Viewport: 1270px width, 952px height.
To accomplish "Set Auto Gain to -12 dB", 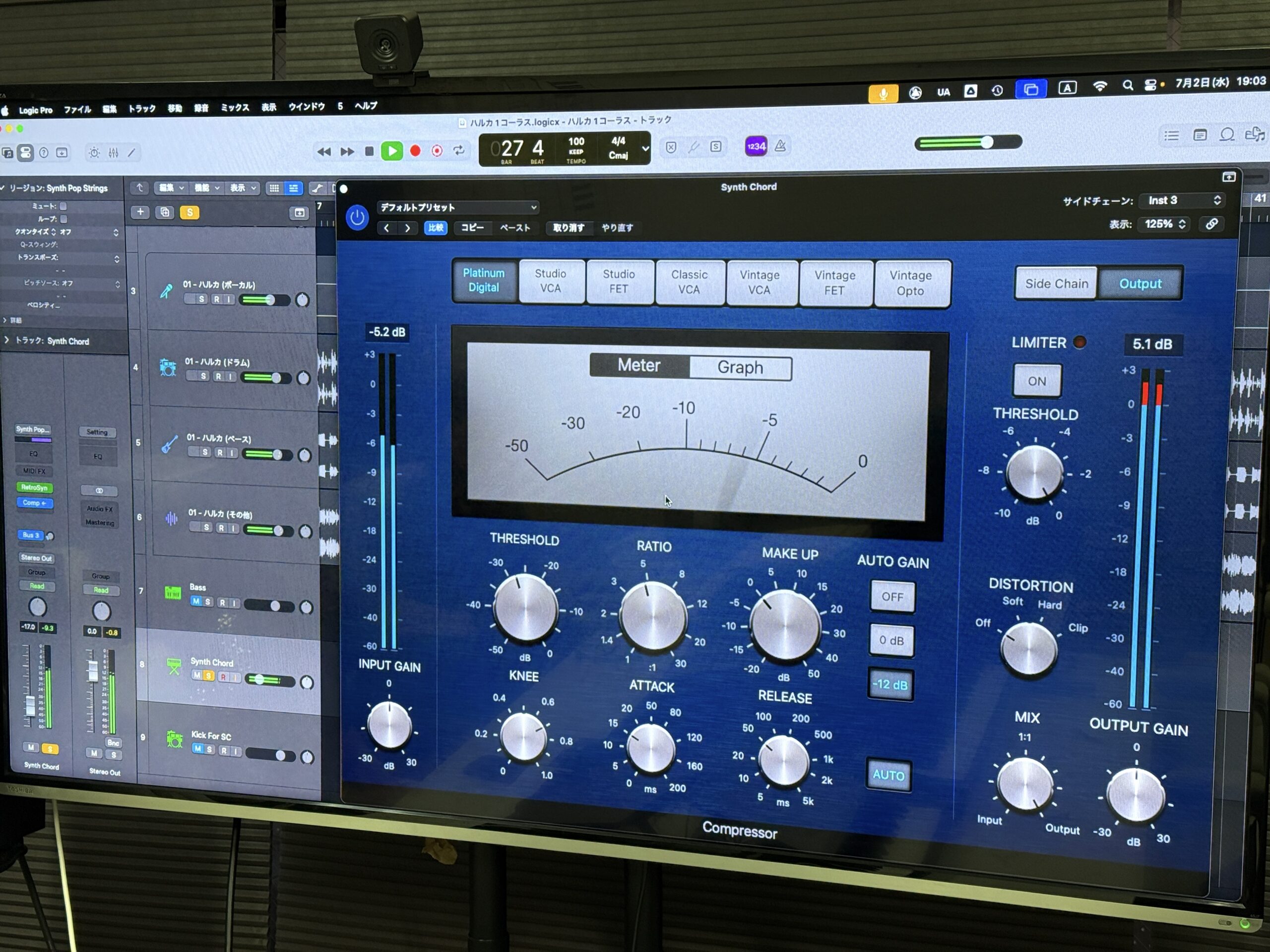I will (x=890, y=685).
